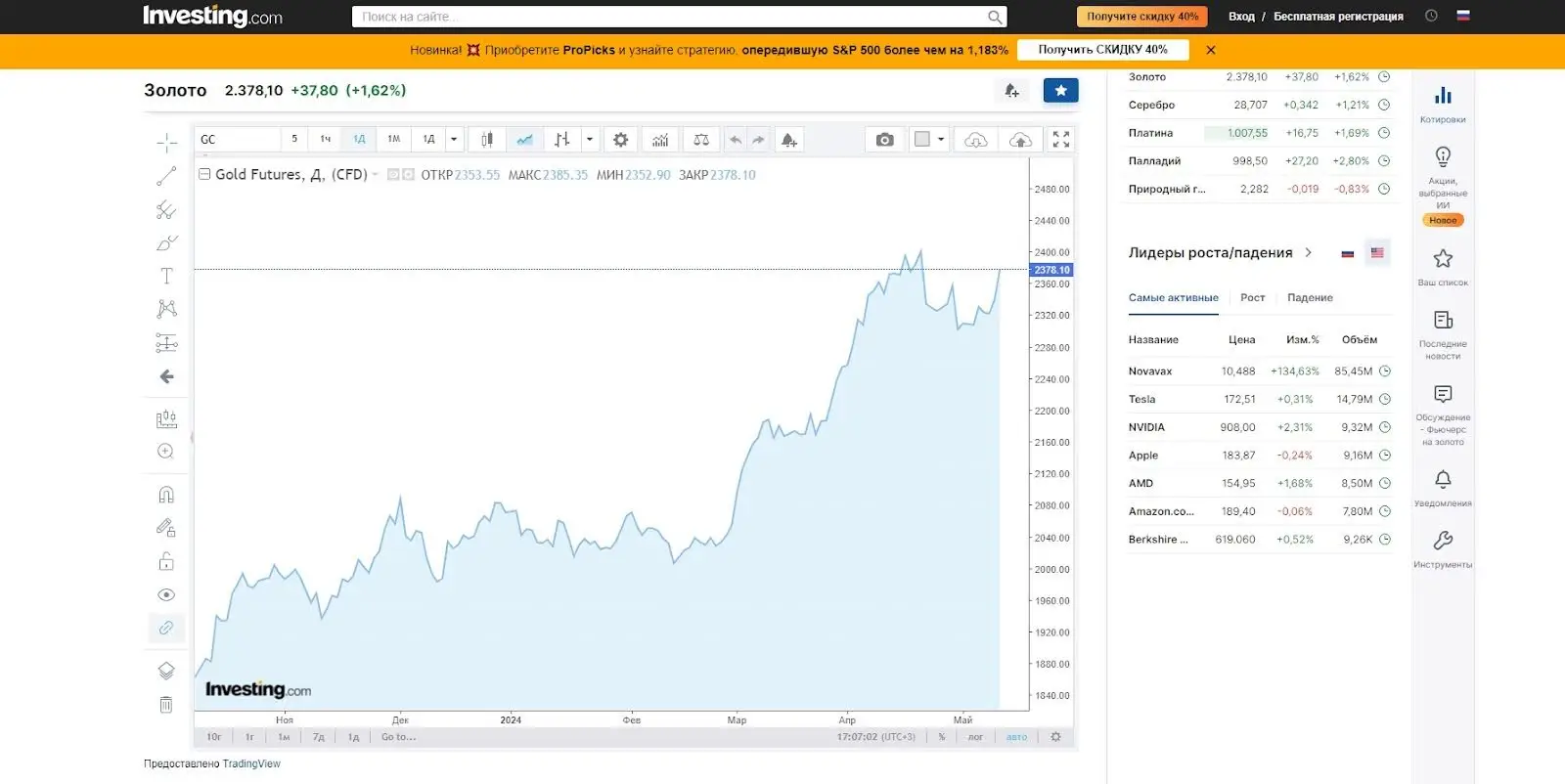
Task: Toggle лог logarithmic scale
Action: (975, 737)
